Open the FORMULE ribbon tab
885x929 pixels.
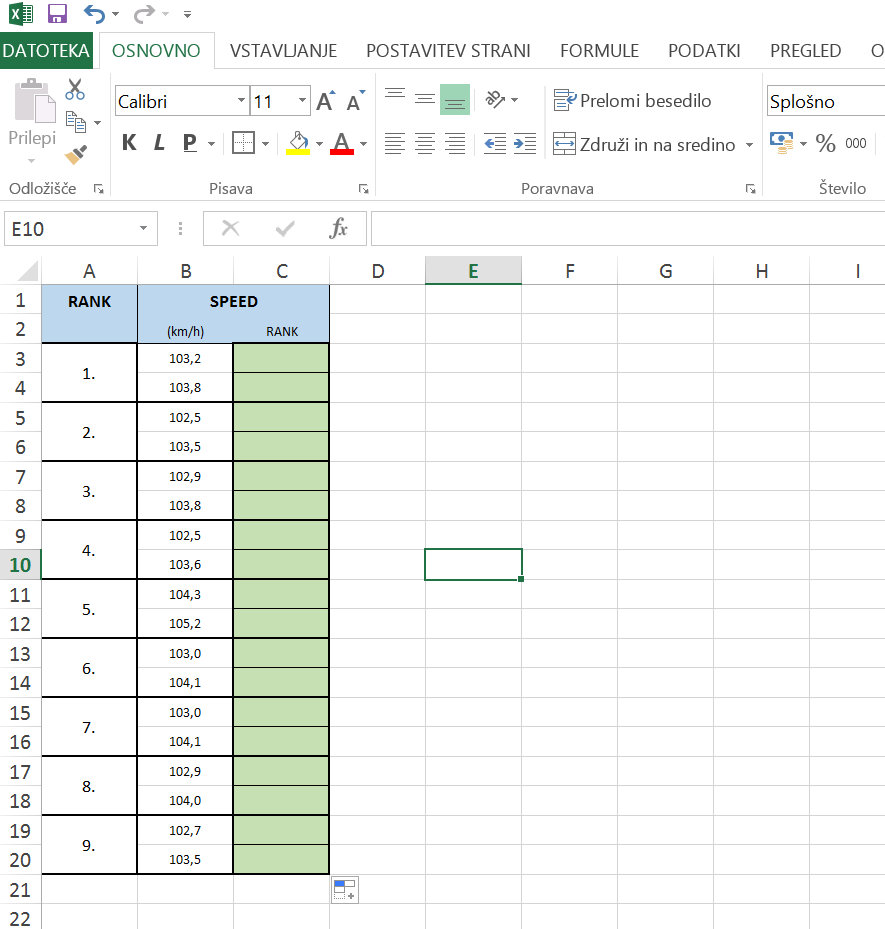pos(599,51)
